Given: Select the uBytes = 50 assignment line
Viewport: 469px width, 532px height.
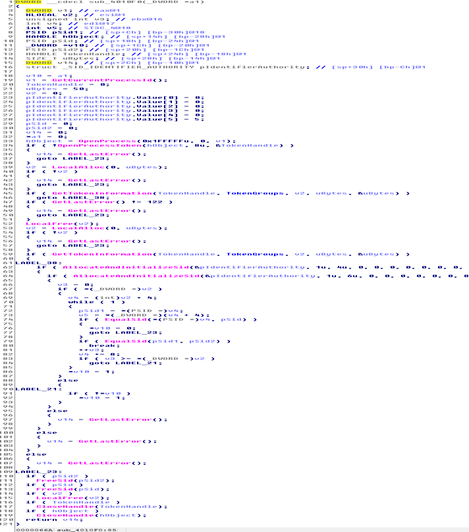Looking at the screenshot, I should tap(57, 89).
